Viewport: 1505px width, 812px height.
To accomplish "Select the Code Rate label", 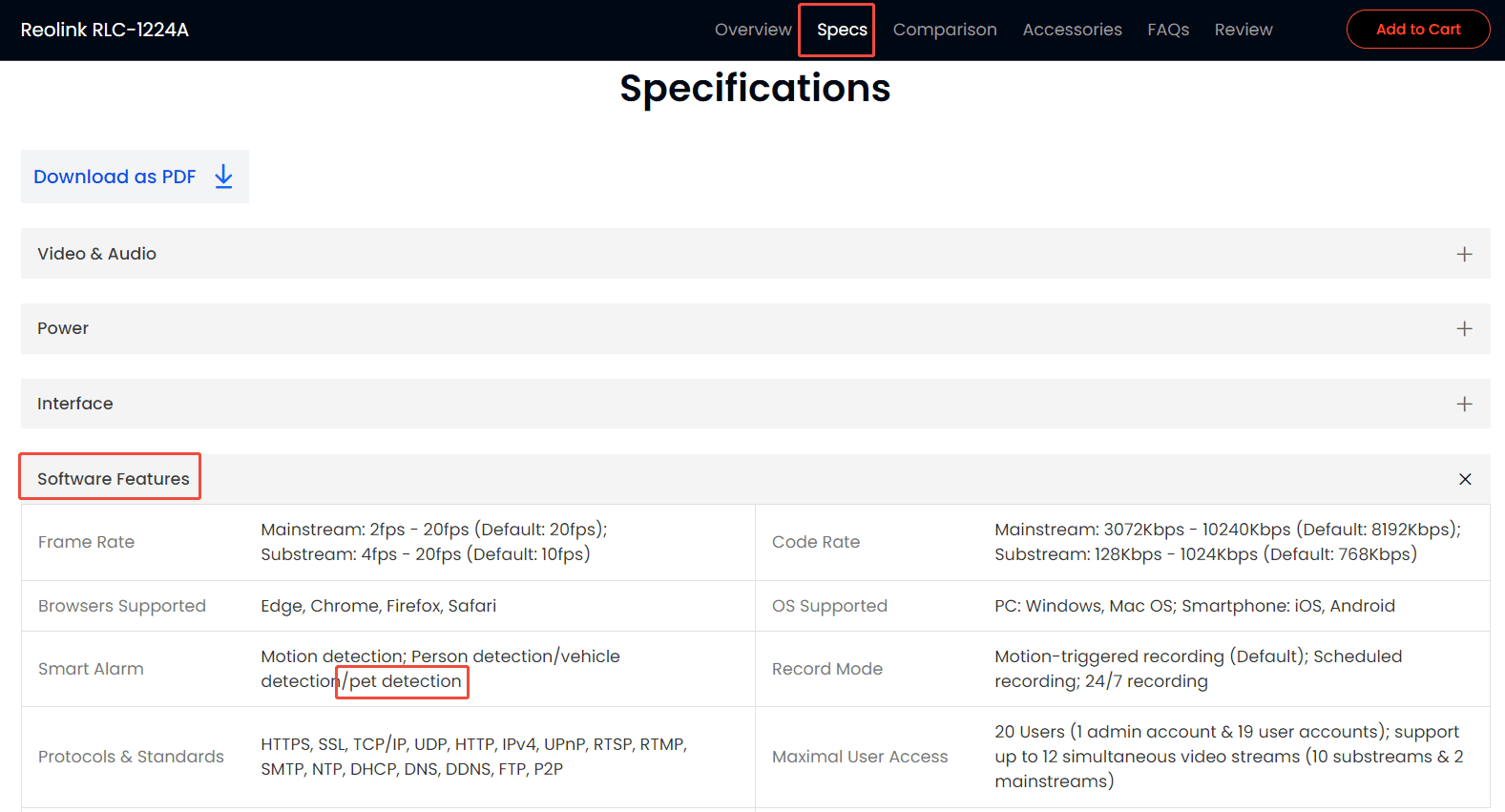I will point(816,542).
